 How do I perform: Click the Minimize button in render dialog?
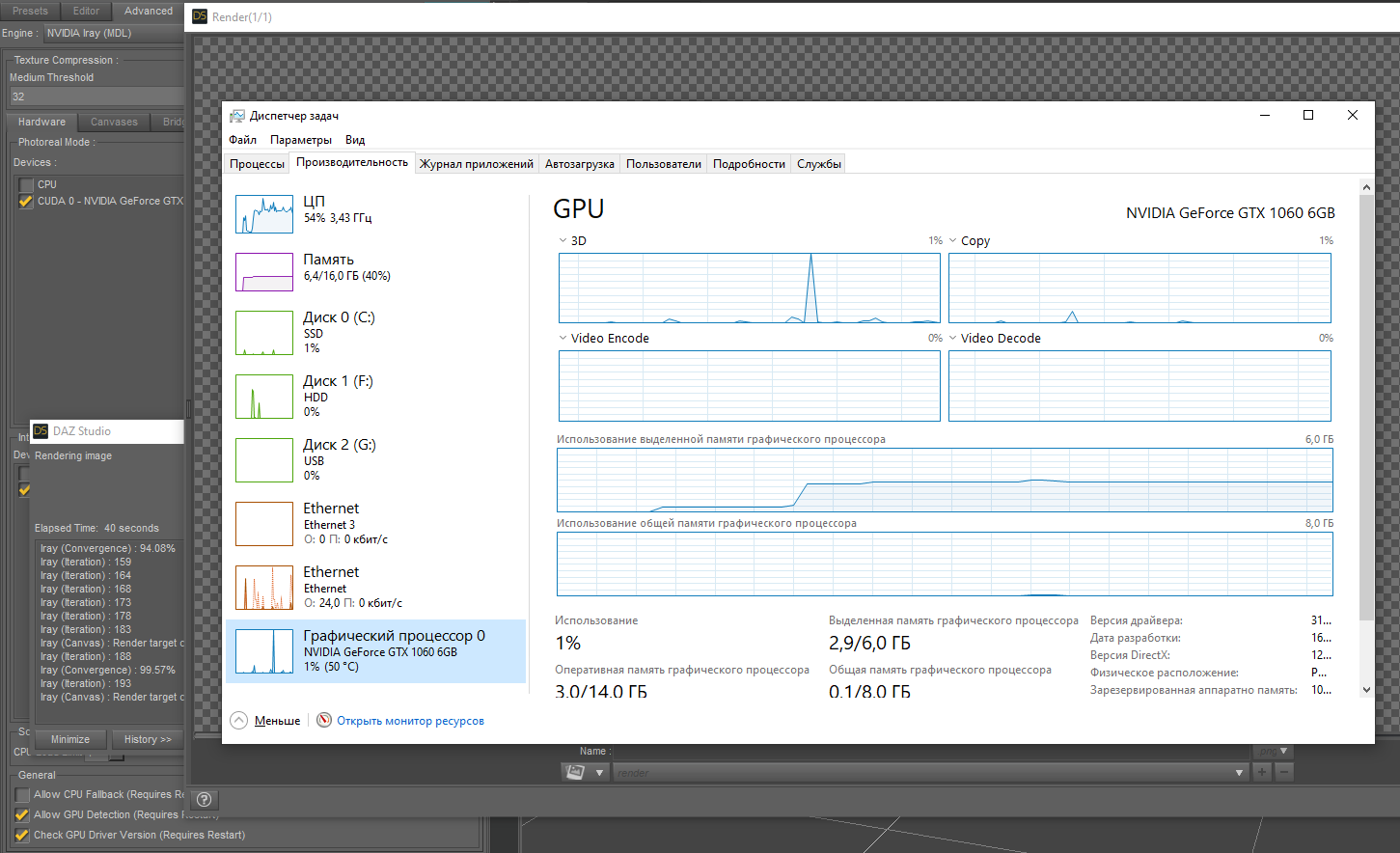[70, 739]
